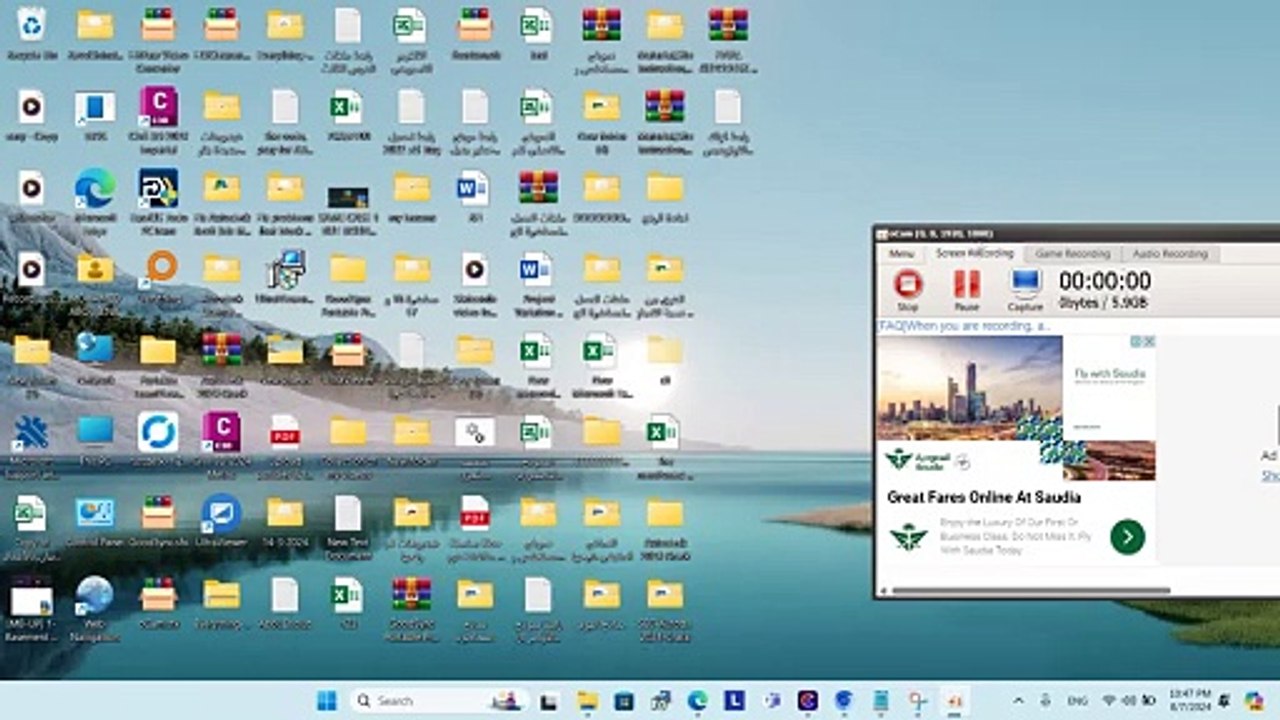Click the Task View icon on the taskbar

[x=548, y=701]
